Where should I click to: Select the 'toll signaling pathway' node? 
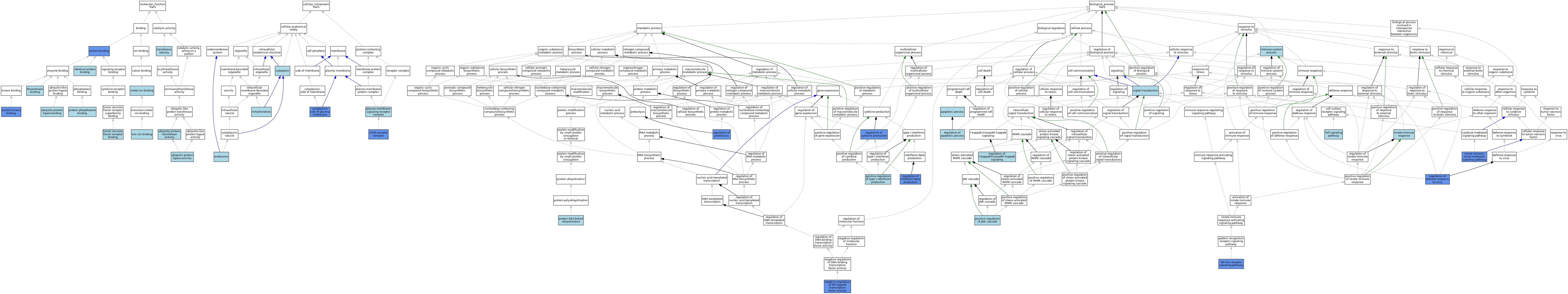point(1333,134)
